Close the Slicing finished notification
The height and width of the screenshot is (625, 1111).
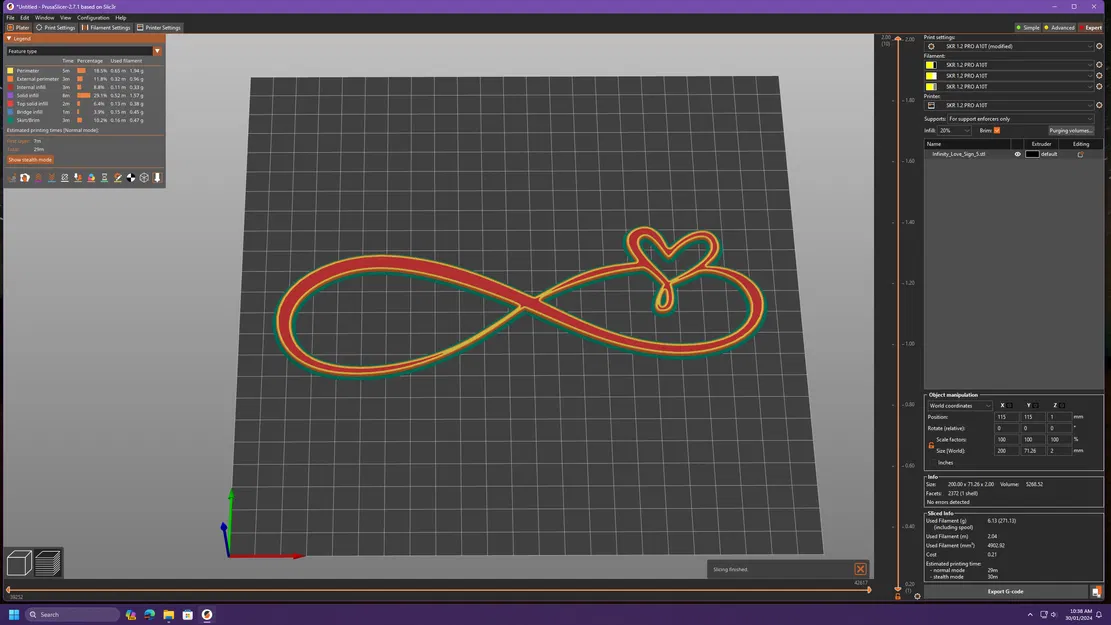click(860, 569)
